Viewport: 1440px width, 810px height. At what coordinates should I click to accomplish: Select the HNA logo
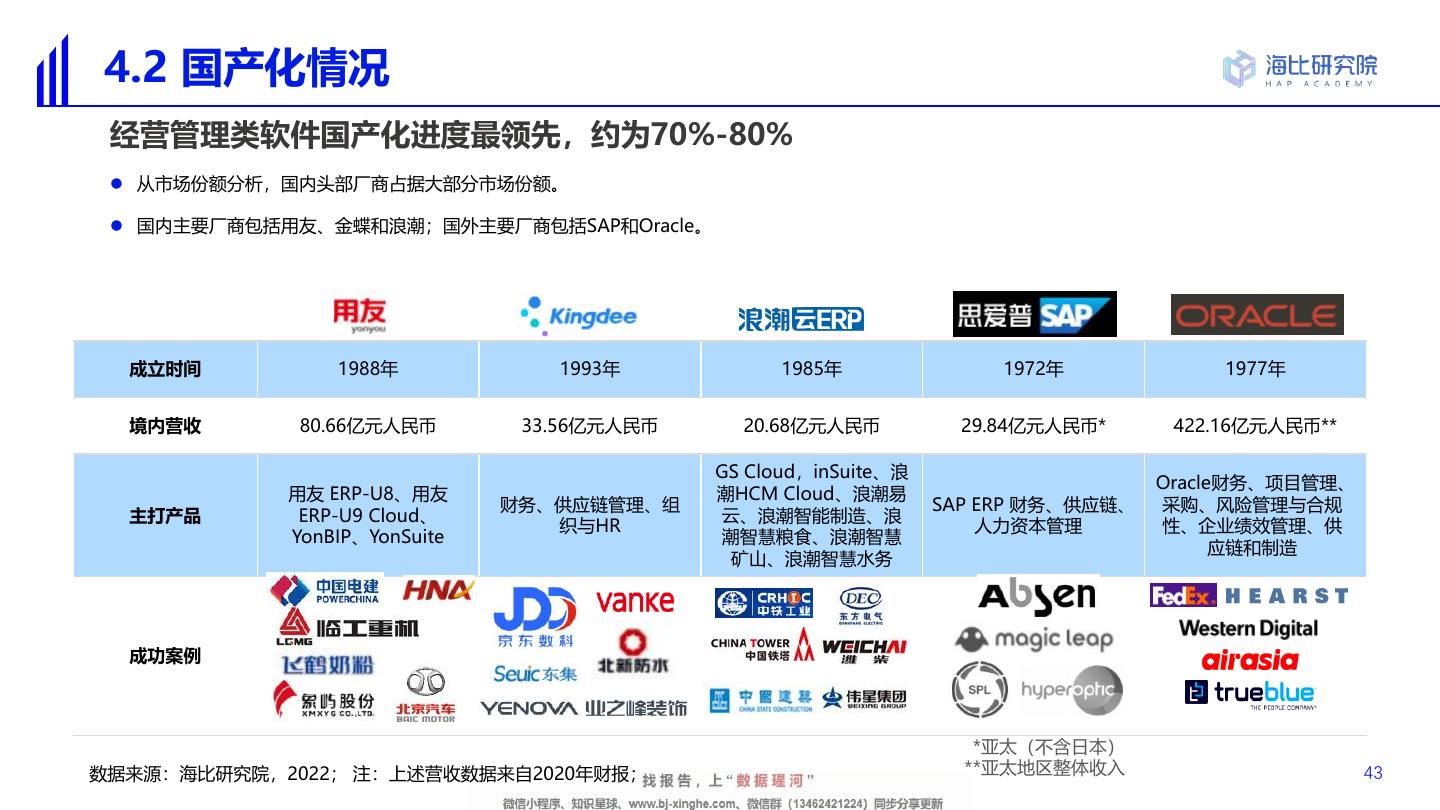pyautogui.click(x=438, y=590)
